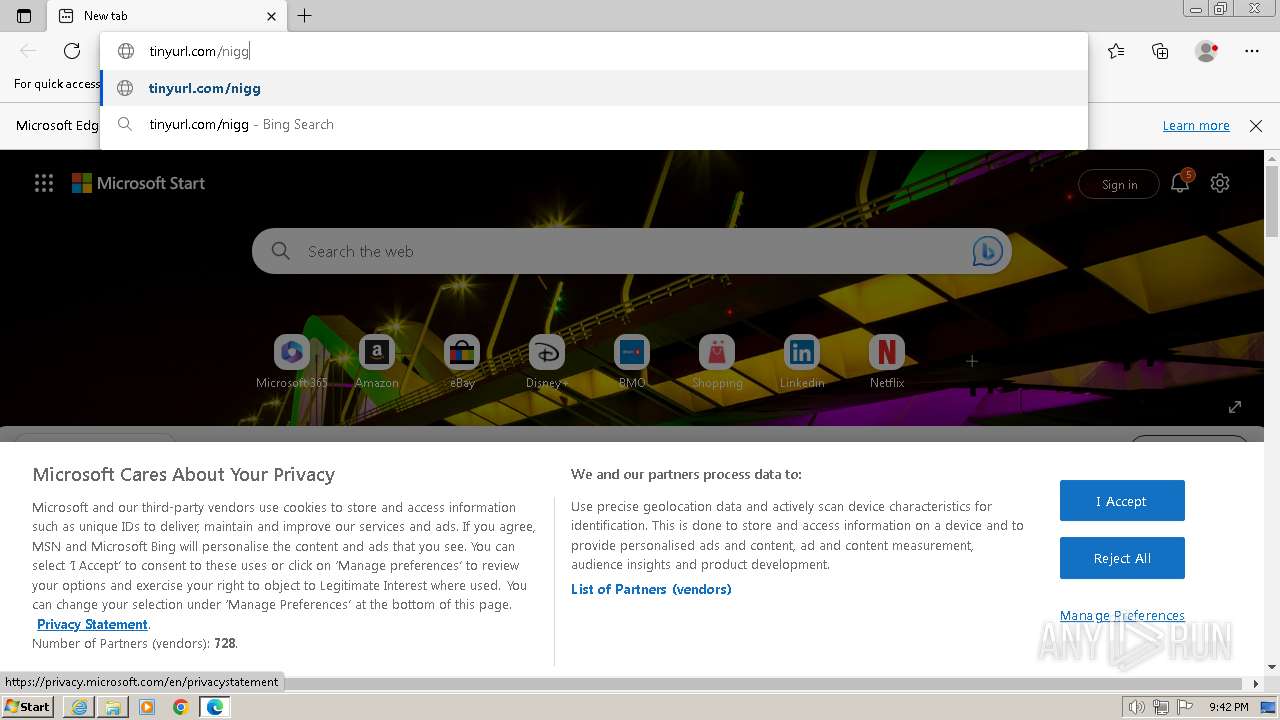Follow the Learn more link
This screenshot has height=720, width=1280.
click(x=1196, y=125)
